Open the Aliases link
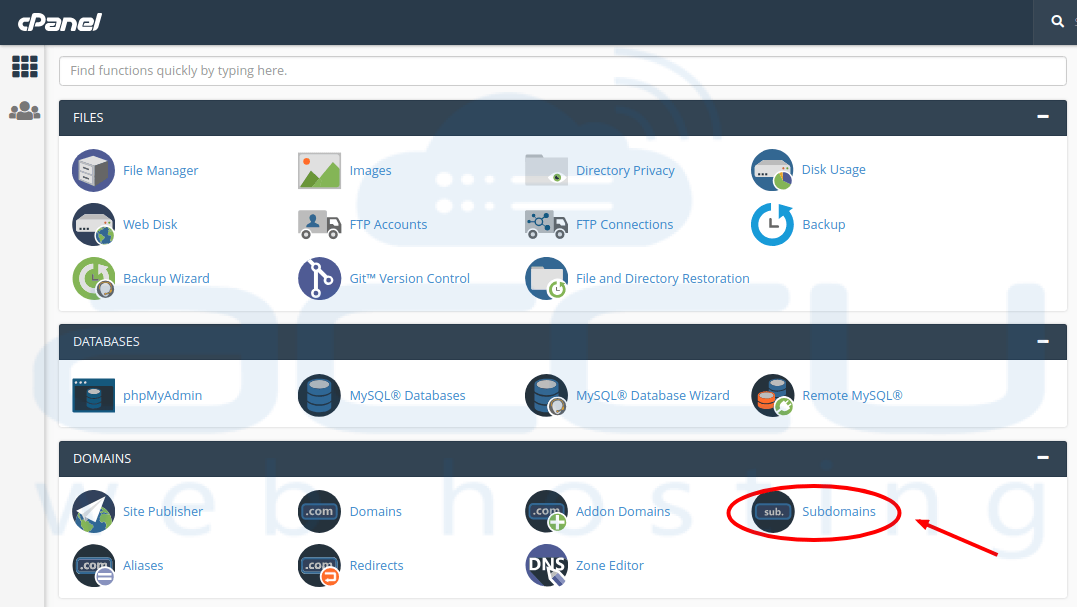 pyautogui.click(x=143, y=565)
